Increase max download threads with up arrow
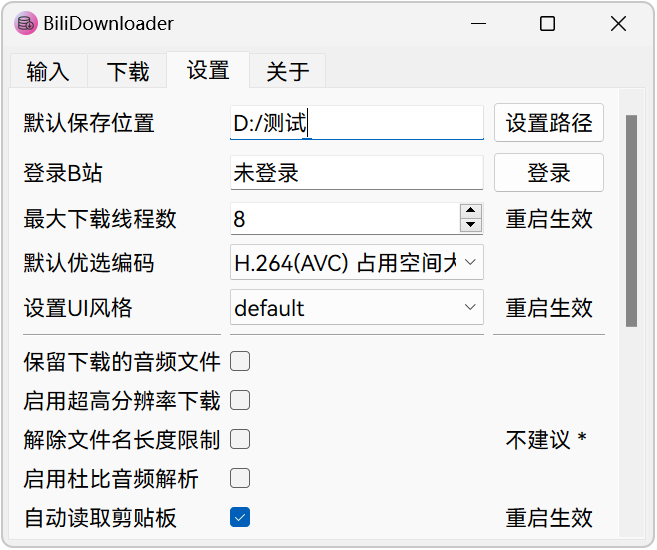The height and width of the screenshot is (550, 657). tap(471, 211)
